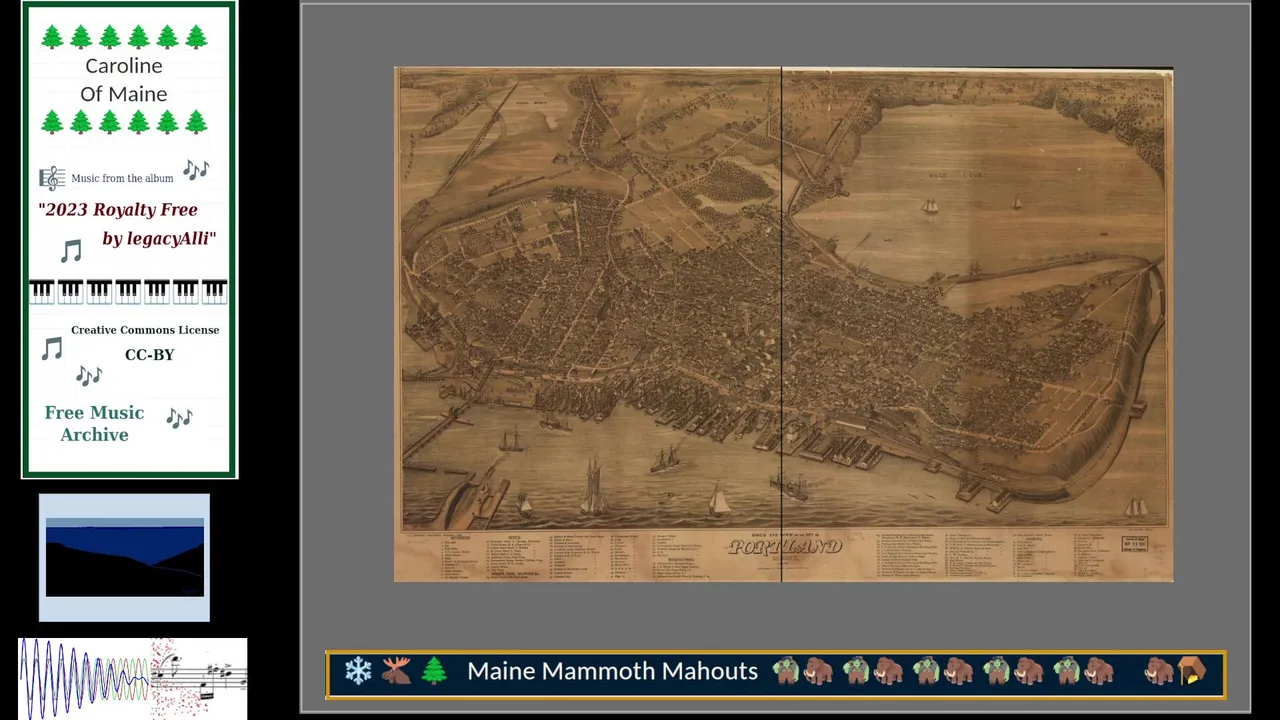Click the "Of Maine" text
The image size is (1280, 720).
tap(123, 94)
